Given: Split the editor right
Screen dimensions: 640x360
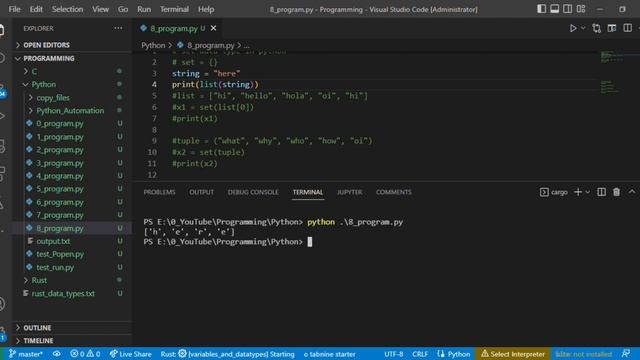Looking at the screenshot, I should 627,28.
